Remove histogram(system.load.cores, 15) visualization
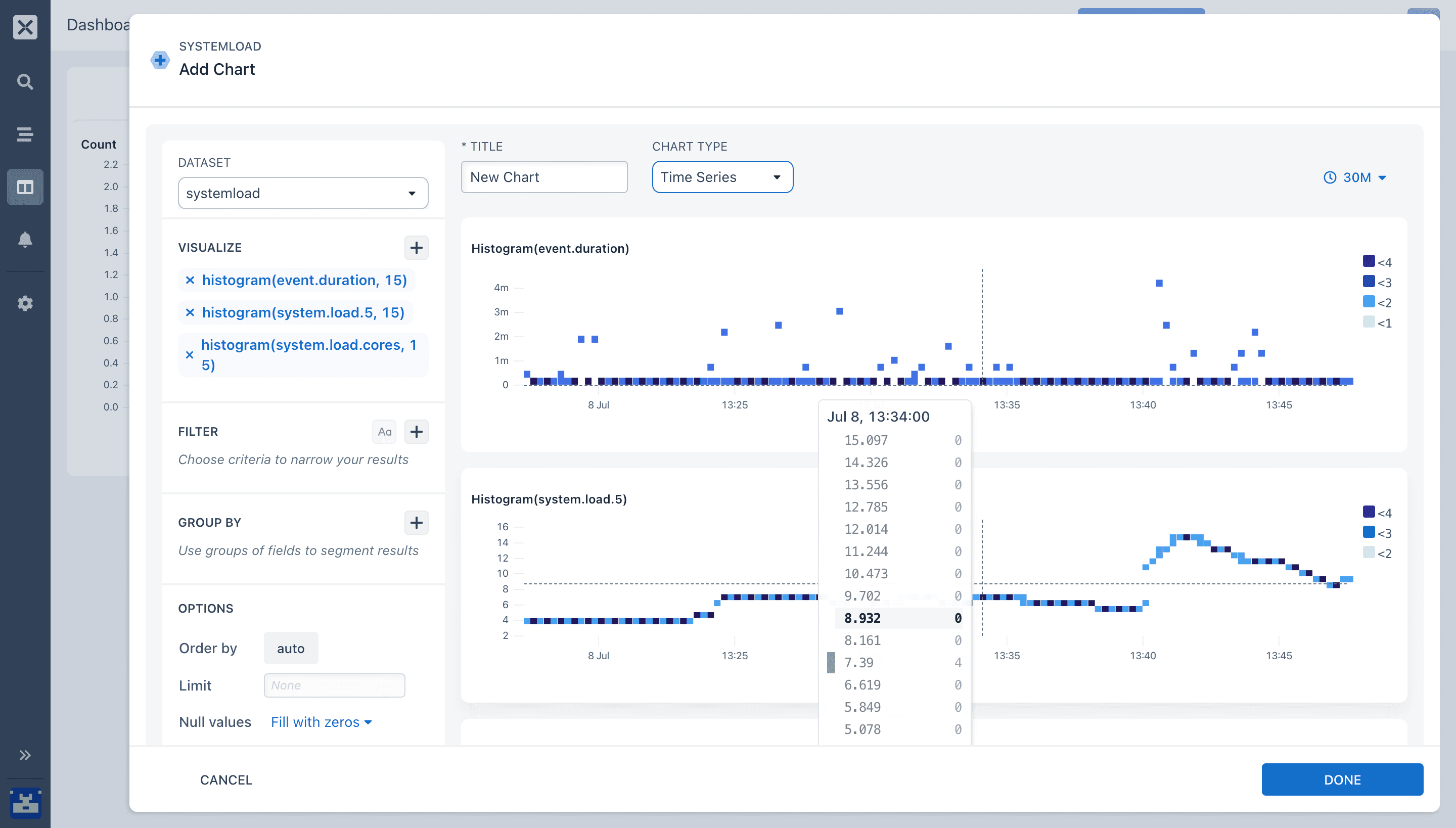This screenshot has width=1456, height=828. [x=189, y=354]
